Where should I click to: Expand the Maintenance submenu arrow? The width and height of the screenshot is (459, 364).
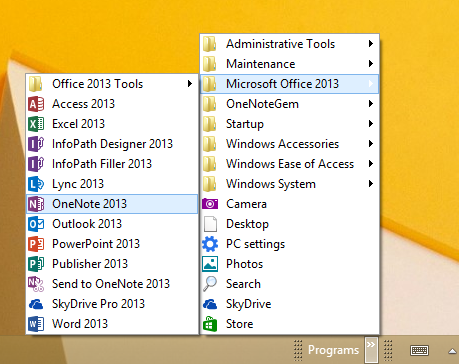coord(371,64)
